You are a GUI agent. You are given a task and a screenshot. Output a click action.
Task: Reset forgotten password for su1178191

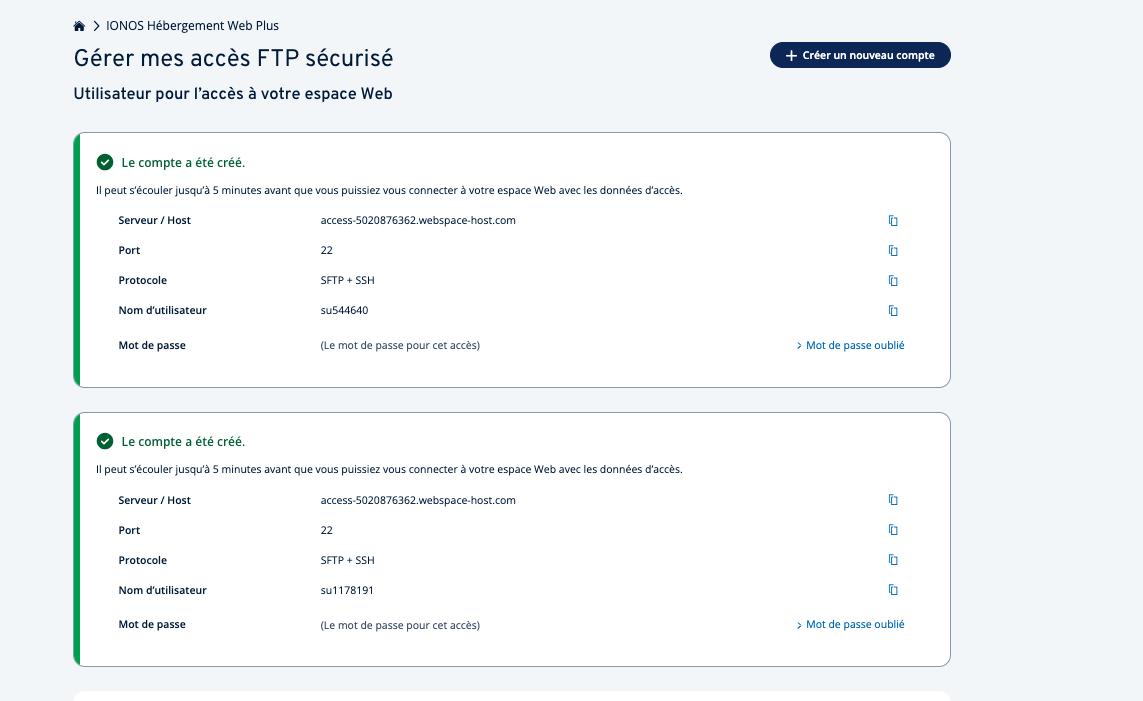point(850,624)
